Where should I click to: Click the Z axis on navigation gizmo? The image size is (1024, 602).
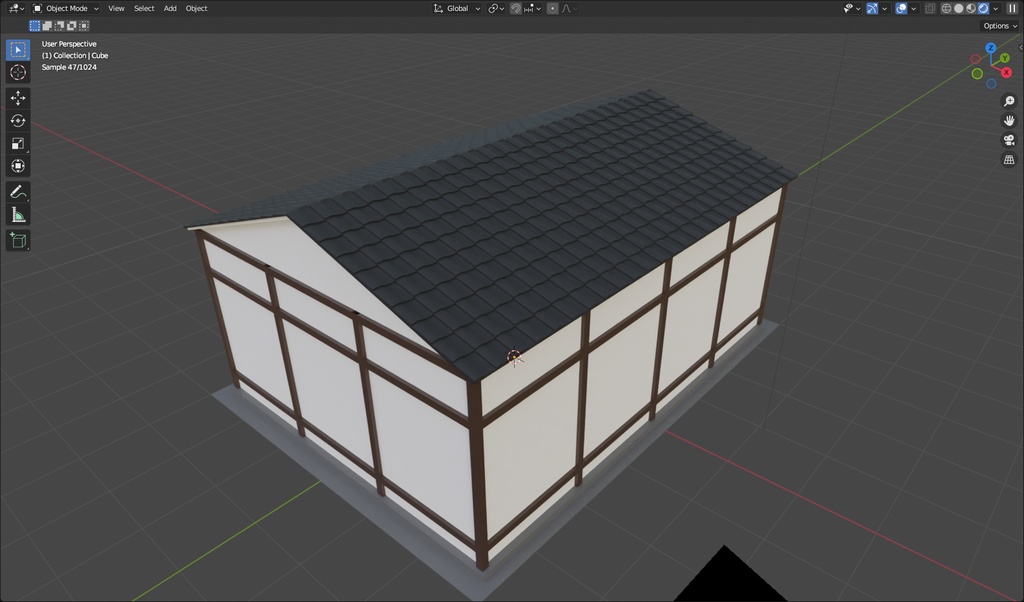(x=991, y=48)
